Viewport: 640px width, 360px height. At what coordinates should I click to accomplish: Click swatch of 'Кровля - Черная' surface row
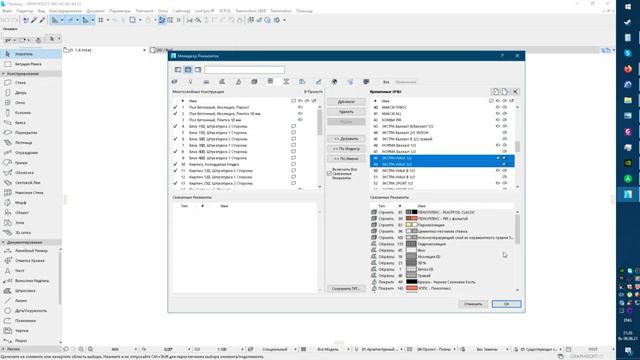tap(411, 282)
